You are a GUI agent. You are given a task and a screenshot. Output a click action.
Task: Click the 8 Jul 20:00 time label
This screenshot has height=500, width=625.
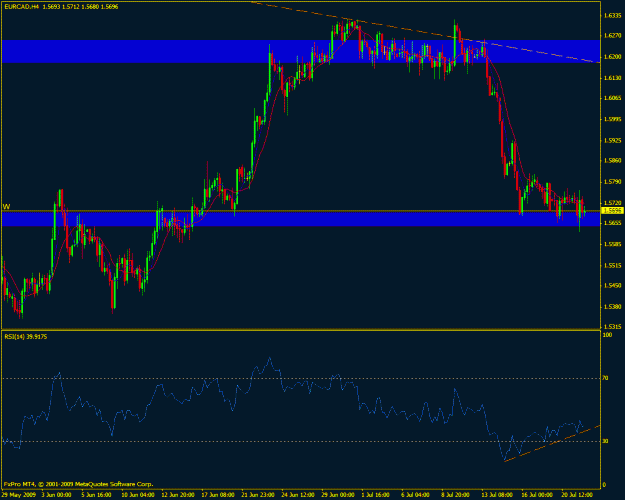click(456, 495)
